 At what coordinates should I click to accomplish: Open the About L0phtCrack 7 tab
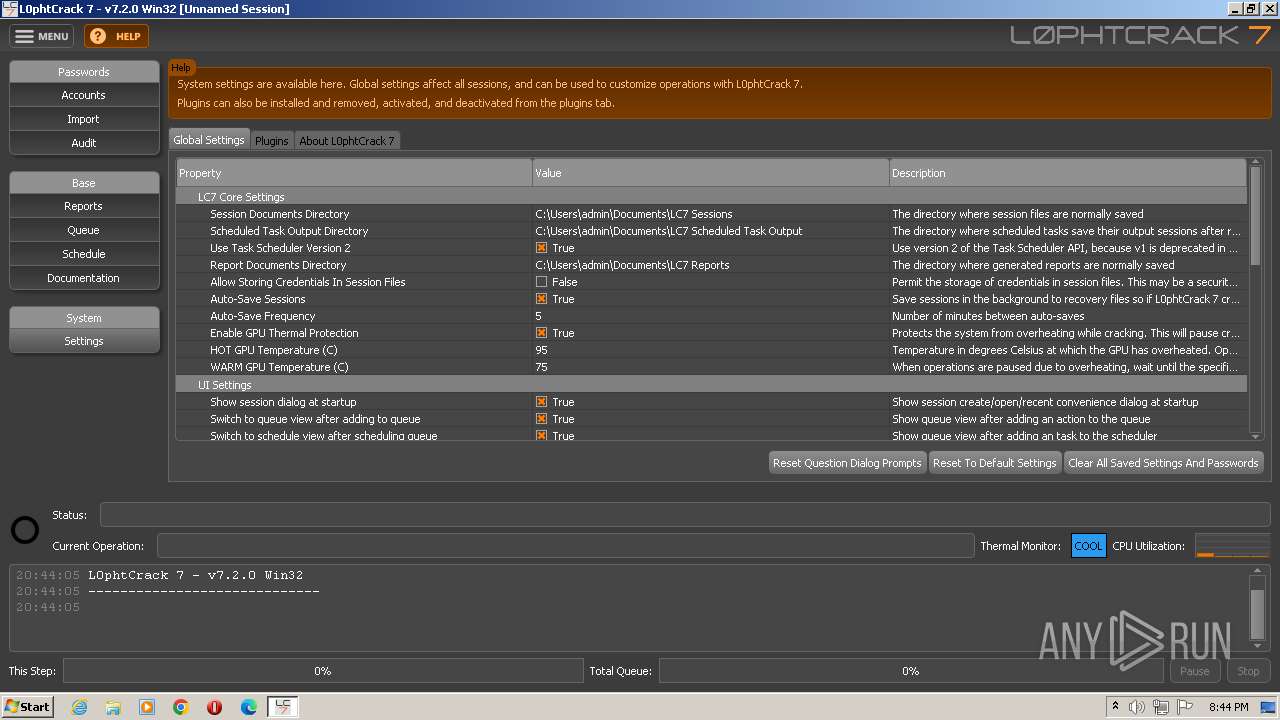pos(347,141)
